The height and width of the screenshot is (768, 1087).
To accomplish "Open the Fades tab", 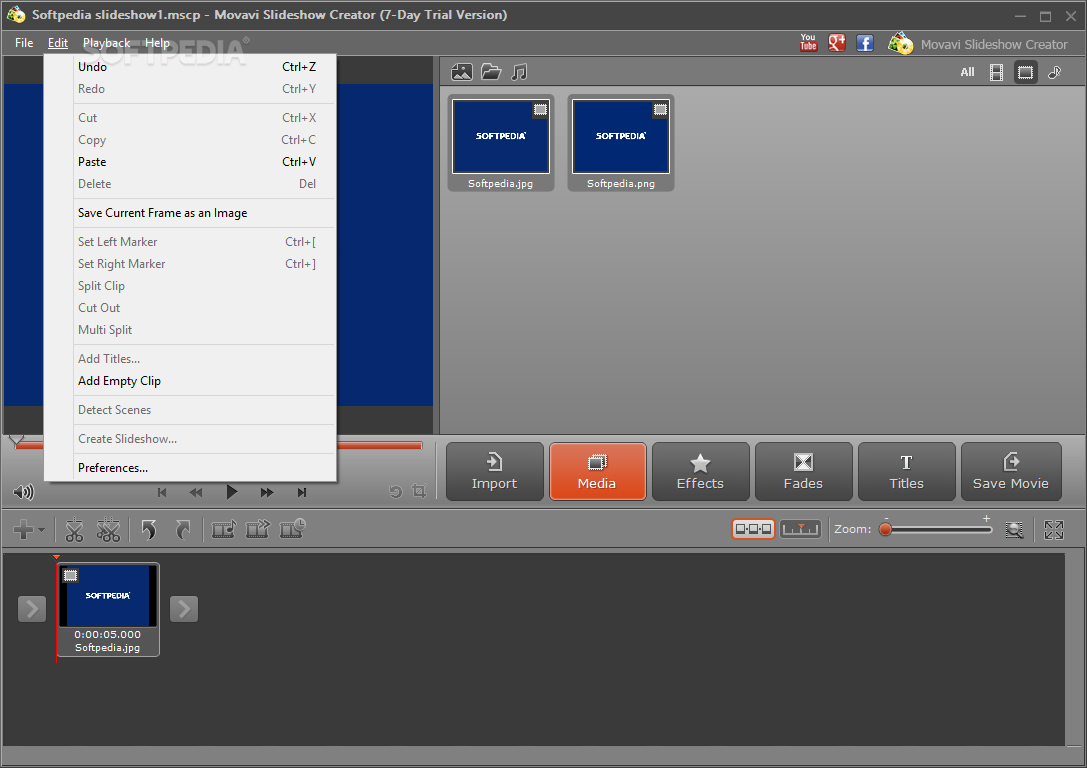I will (803, 471).
